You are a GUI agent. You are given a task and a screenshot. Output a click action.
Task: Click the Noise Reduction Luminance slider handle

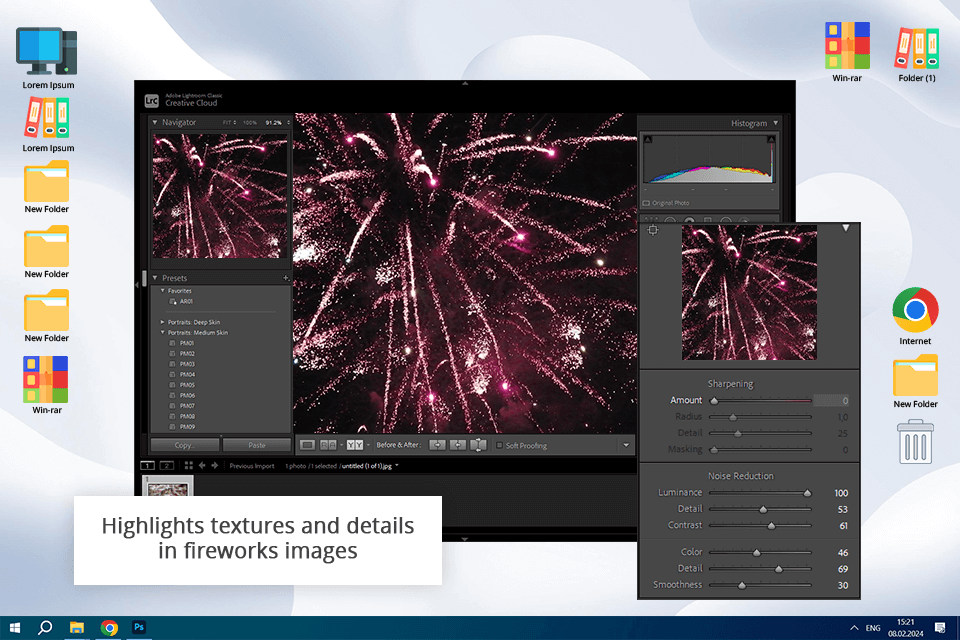click(807, 492)
